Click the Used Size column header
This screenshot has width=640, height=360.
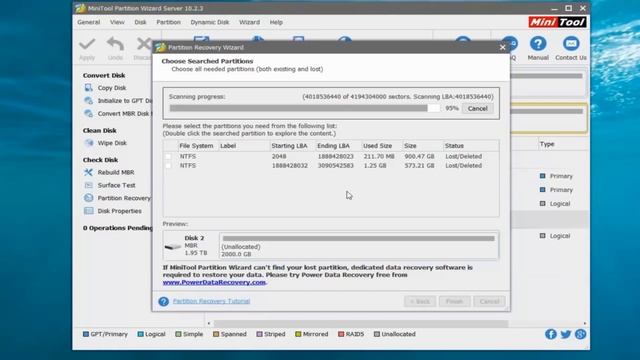378,146
